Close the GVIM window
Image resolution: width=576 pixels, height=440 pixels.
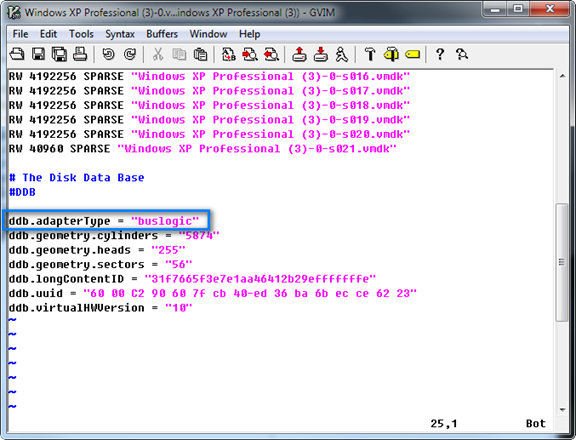[x=550, y=9]
